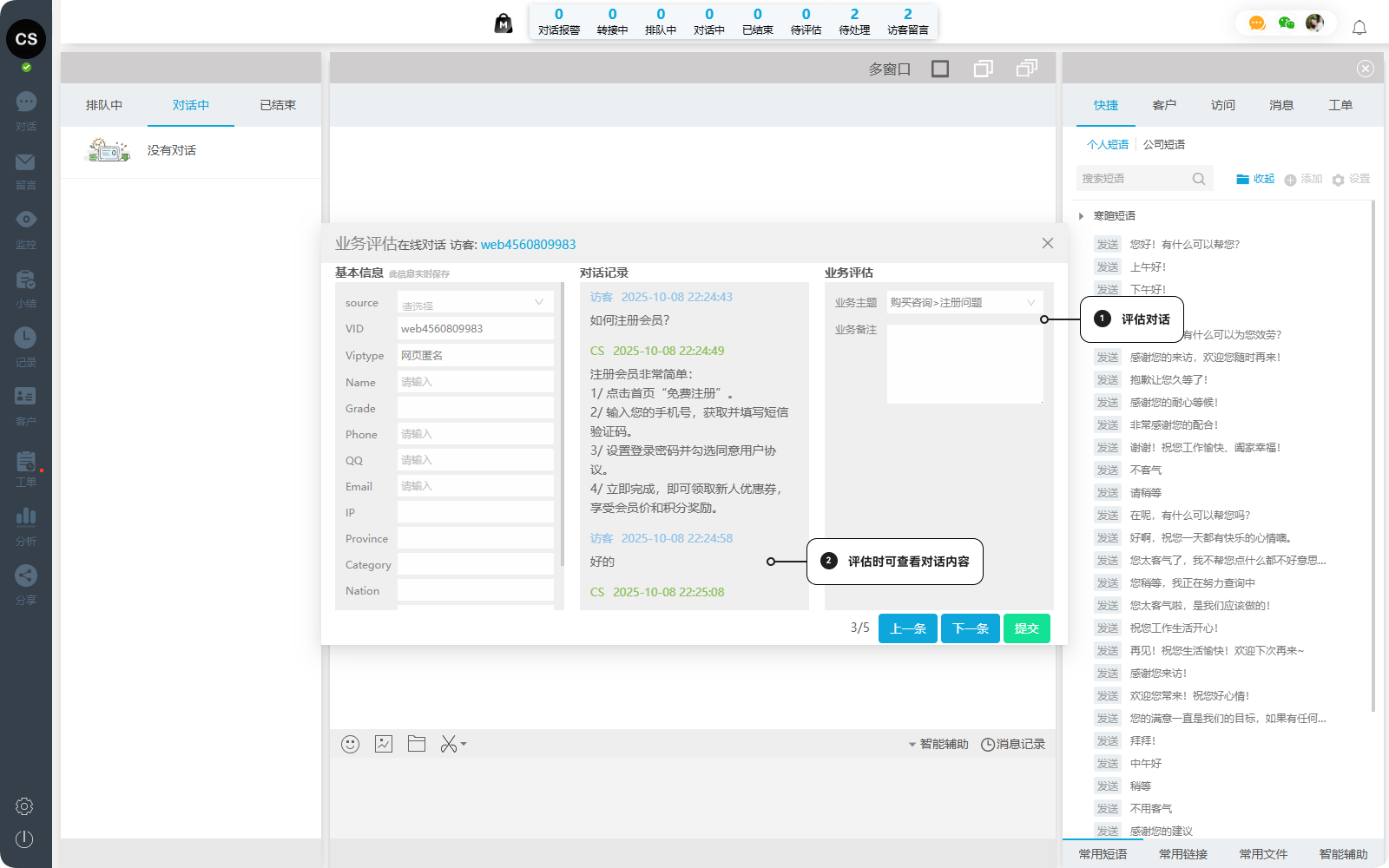Screen dimensions: 1389x868
Task: Open the 客户 tab in right panel
Action: tap(1164, 105)
